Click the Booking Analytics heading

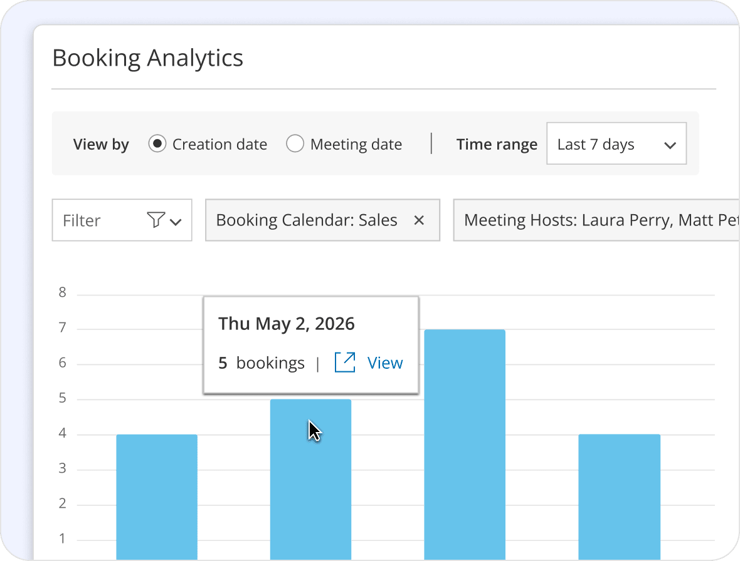(148, 59)
